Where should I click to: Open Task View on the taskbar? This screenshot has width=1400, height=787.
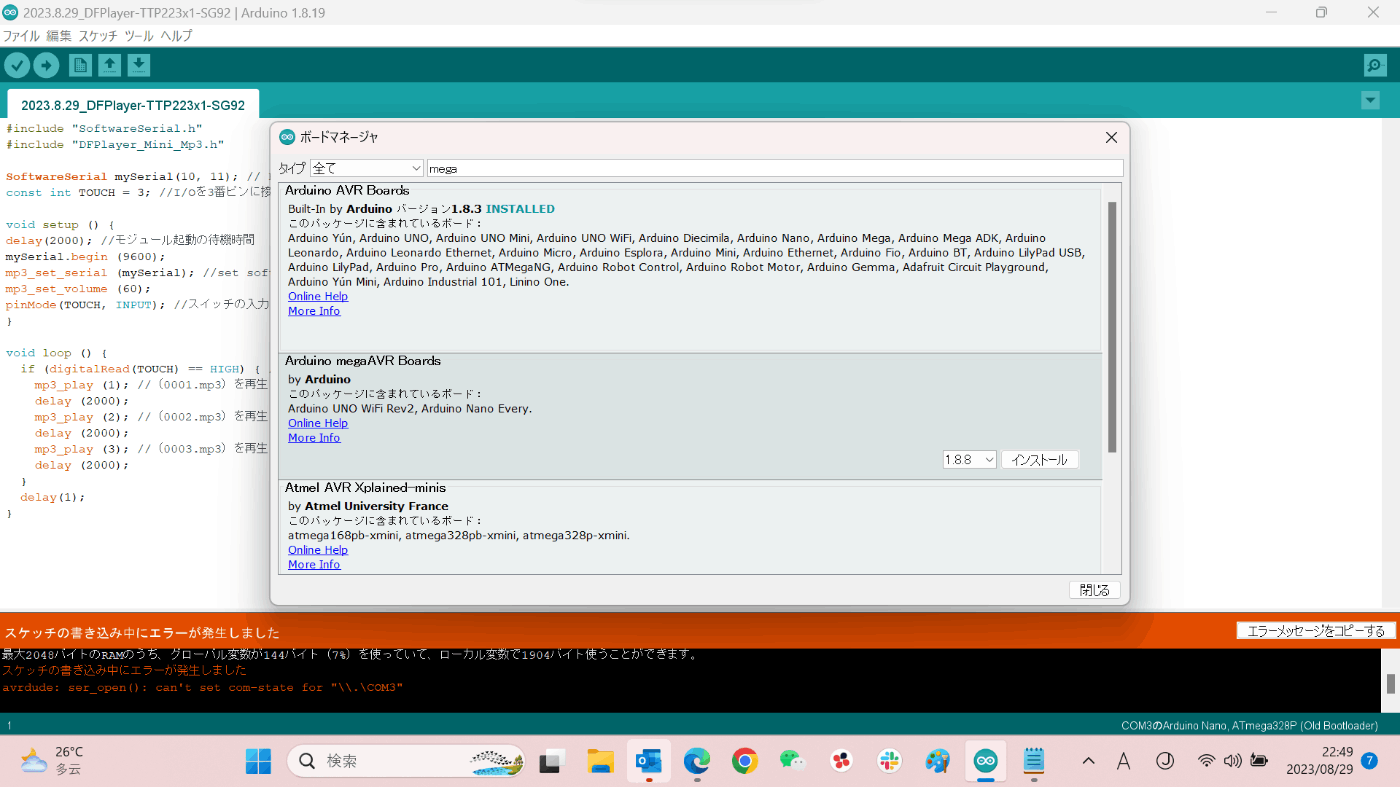(x=553, y=761)
